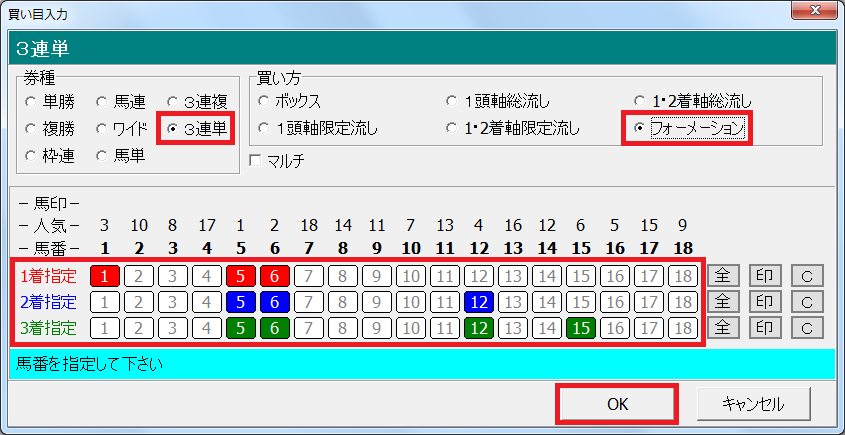The height and width of the screenshot is (435, 845).
Task: Select the 3連単 radio button
Action: [172, 129]
